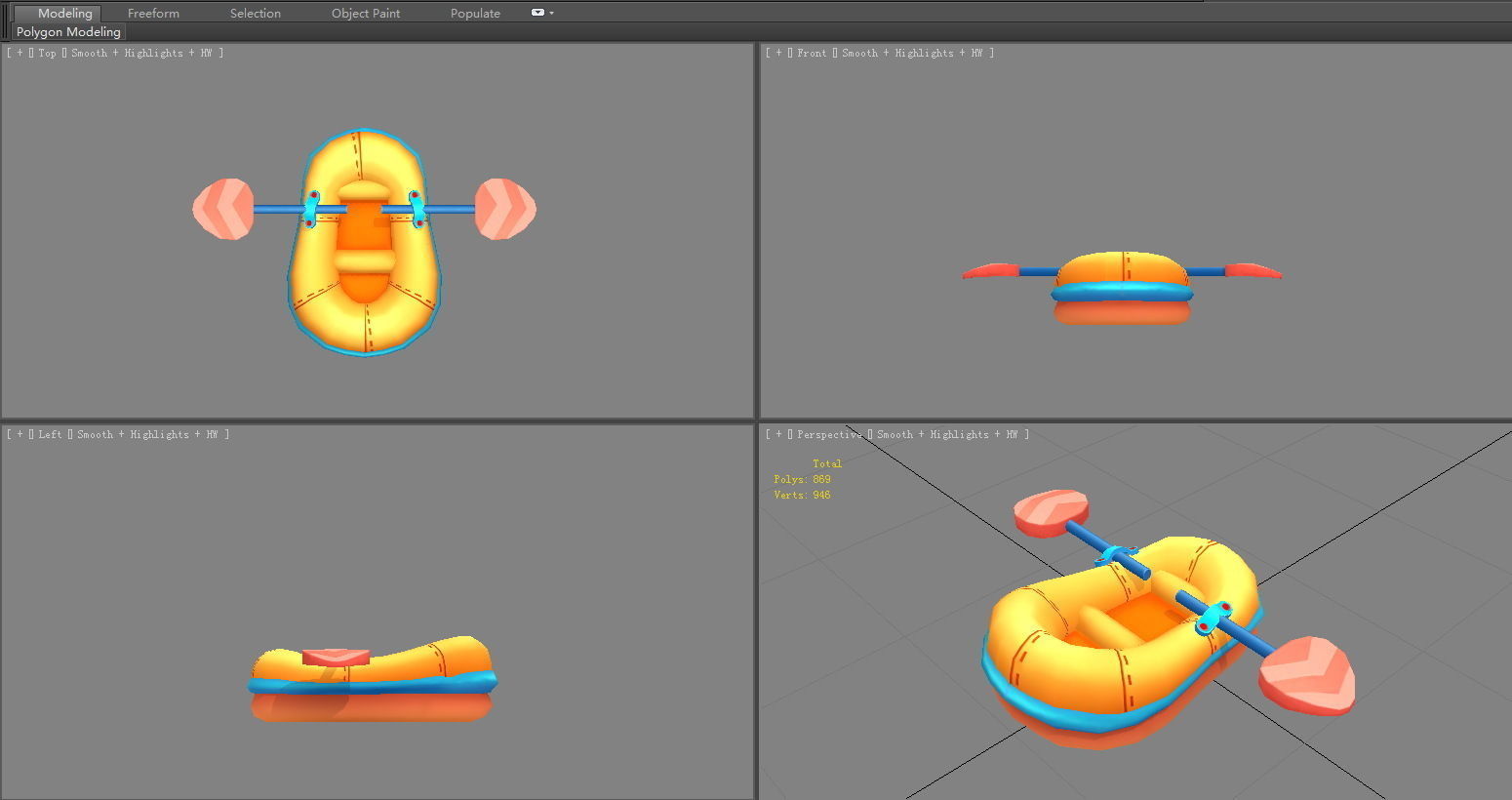
Task: Open the Top viewport shading label menu
Action: pos(141,53)
